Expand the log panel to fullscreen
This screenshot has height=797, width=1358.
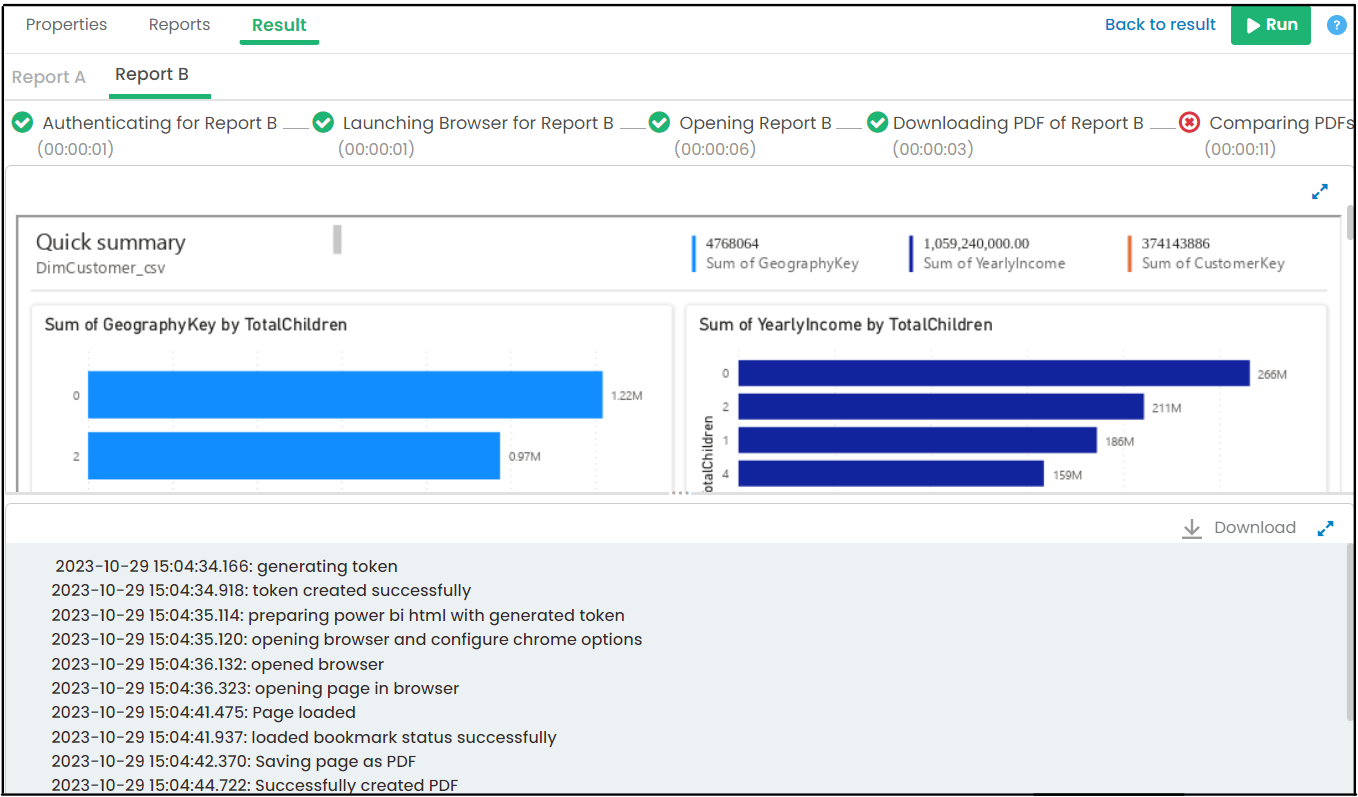coord(1326,528)
